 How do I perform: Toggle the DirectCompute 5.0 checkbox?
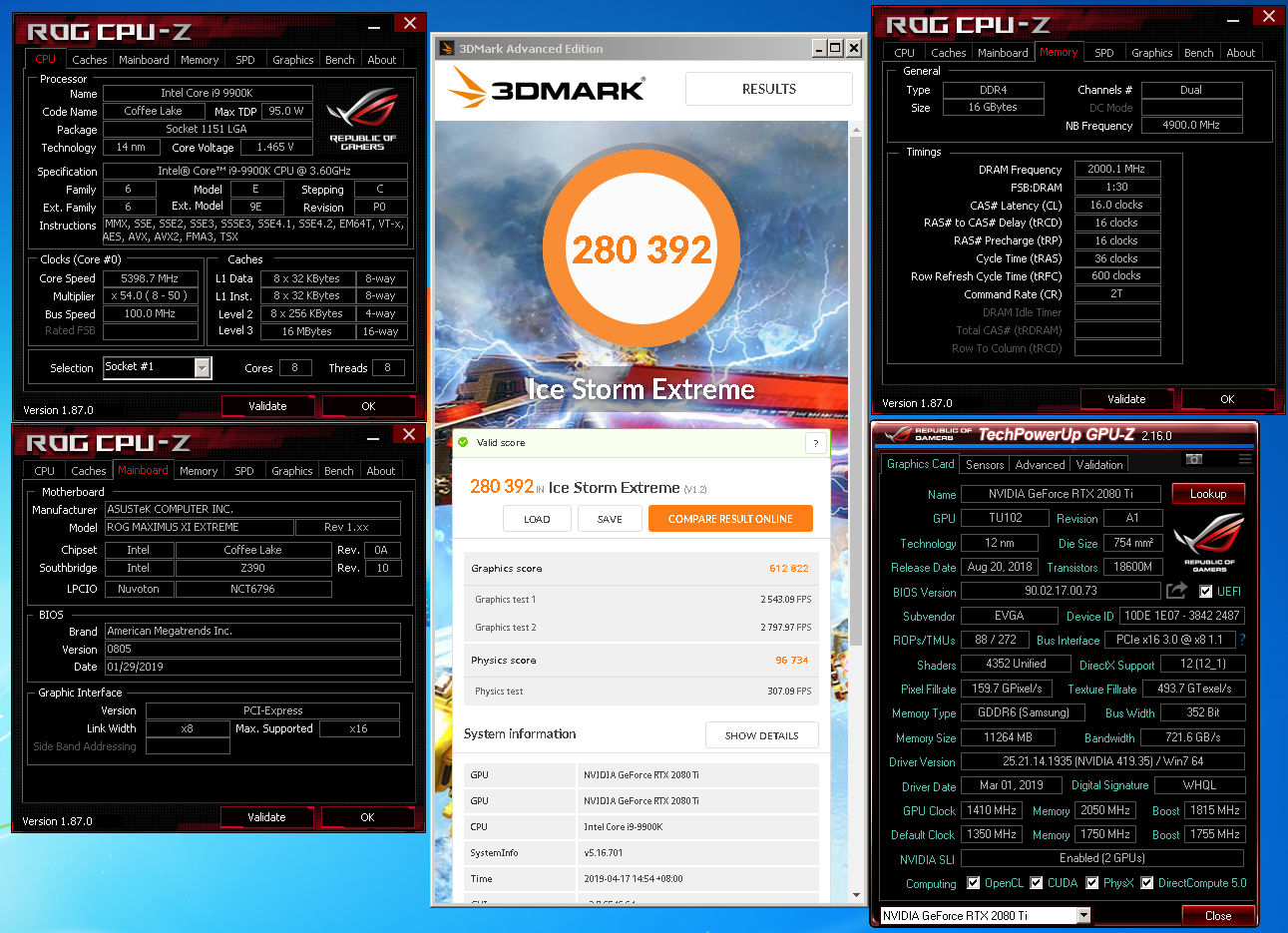coord(1147,883)
